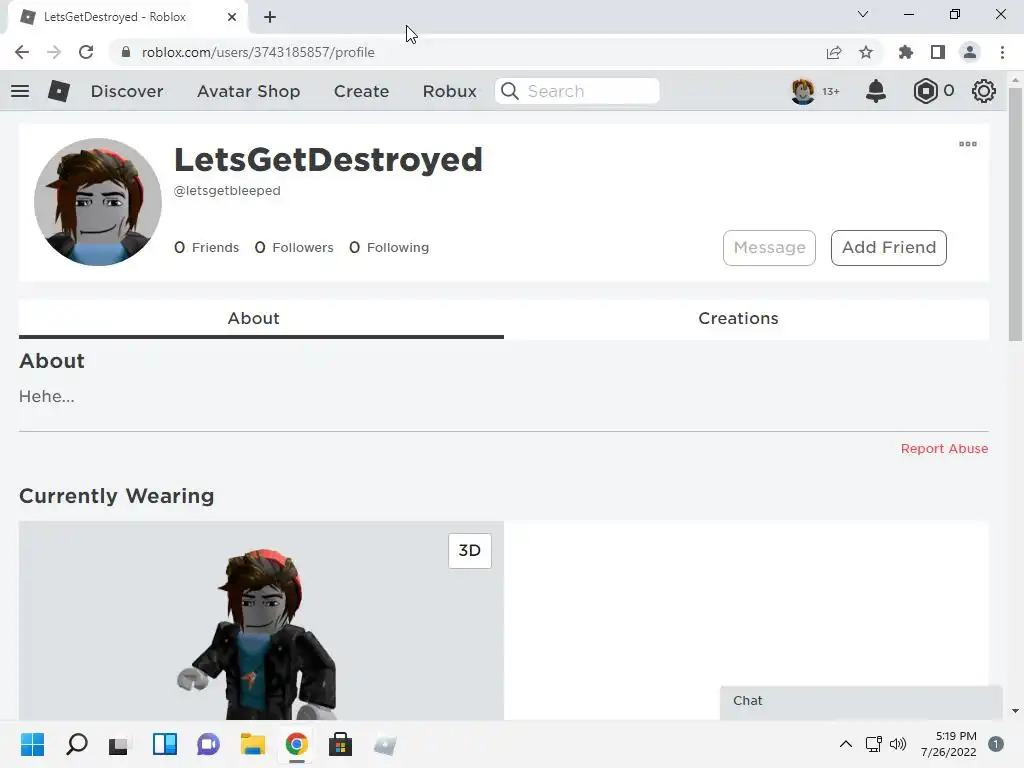Open Teams Chat taskbar icon
The width and height of the screenshot is (1024, 768).
[208, 744]
